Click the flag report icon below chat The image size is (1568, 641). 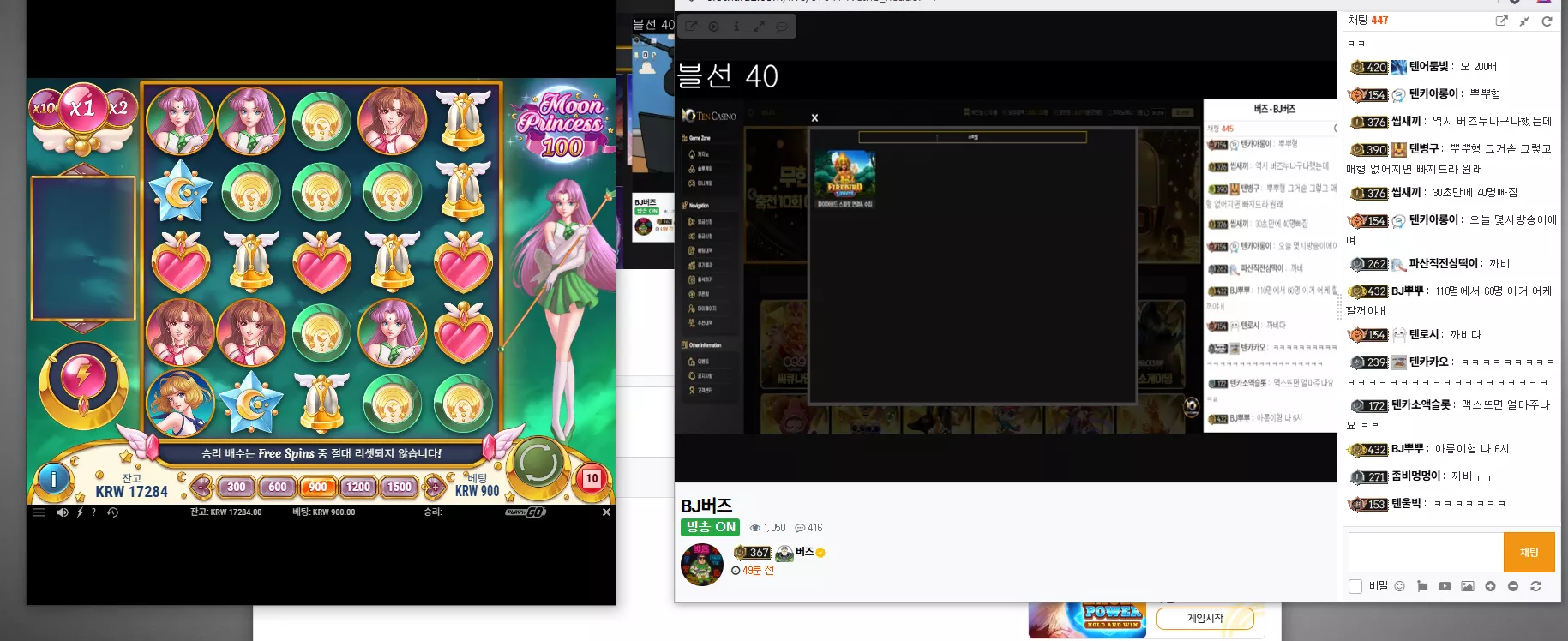(x=1422, y=586)
